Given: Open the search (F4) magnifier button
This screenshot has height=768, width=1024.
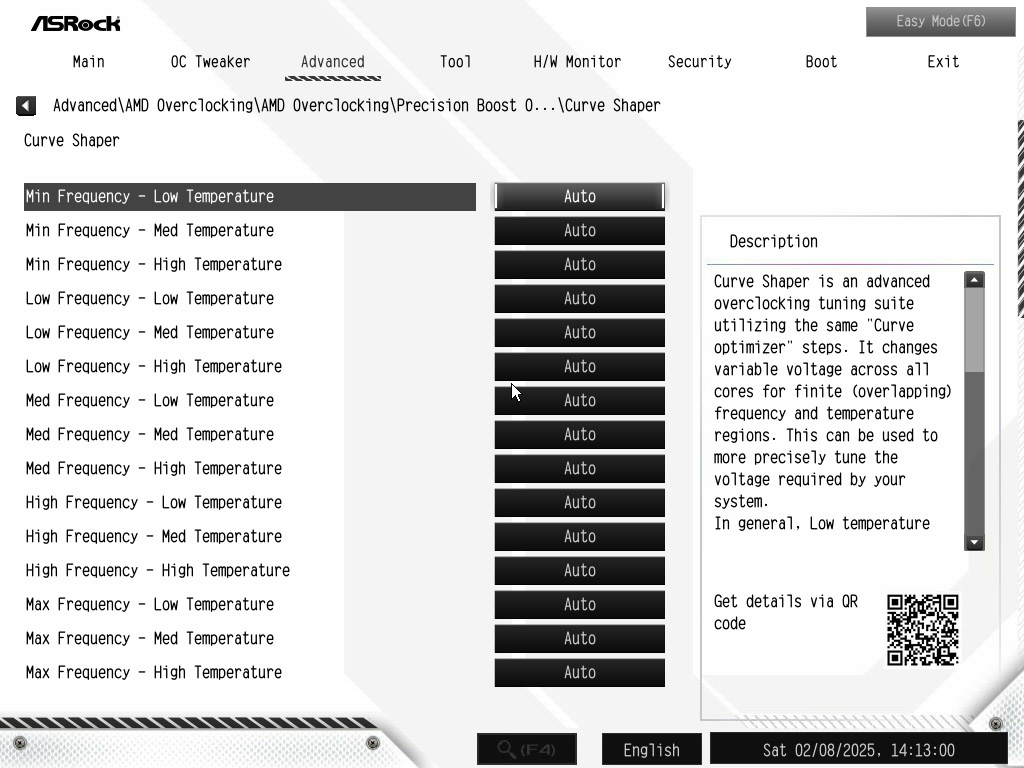Looking at the screenshot, I should [x=527, y=749].
